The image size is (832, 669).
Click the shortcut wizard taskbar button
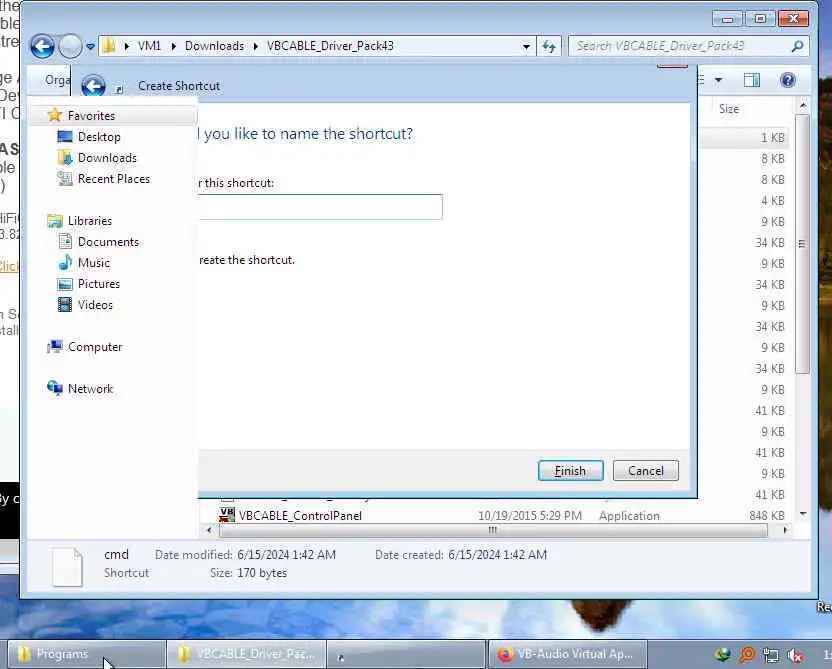click(x=406, y=655)
